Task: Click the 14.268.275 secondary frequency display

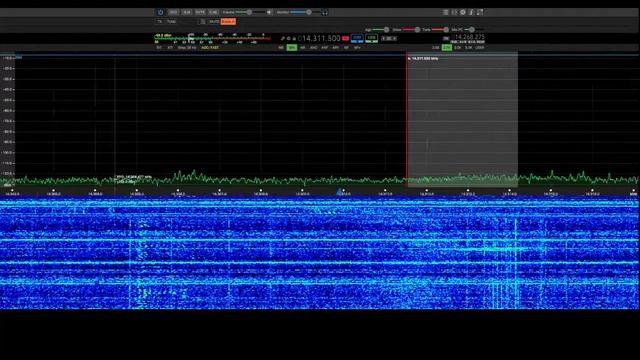Action: 470,37
